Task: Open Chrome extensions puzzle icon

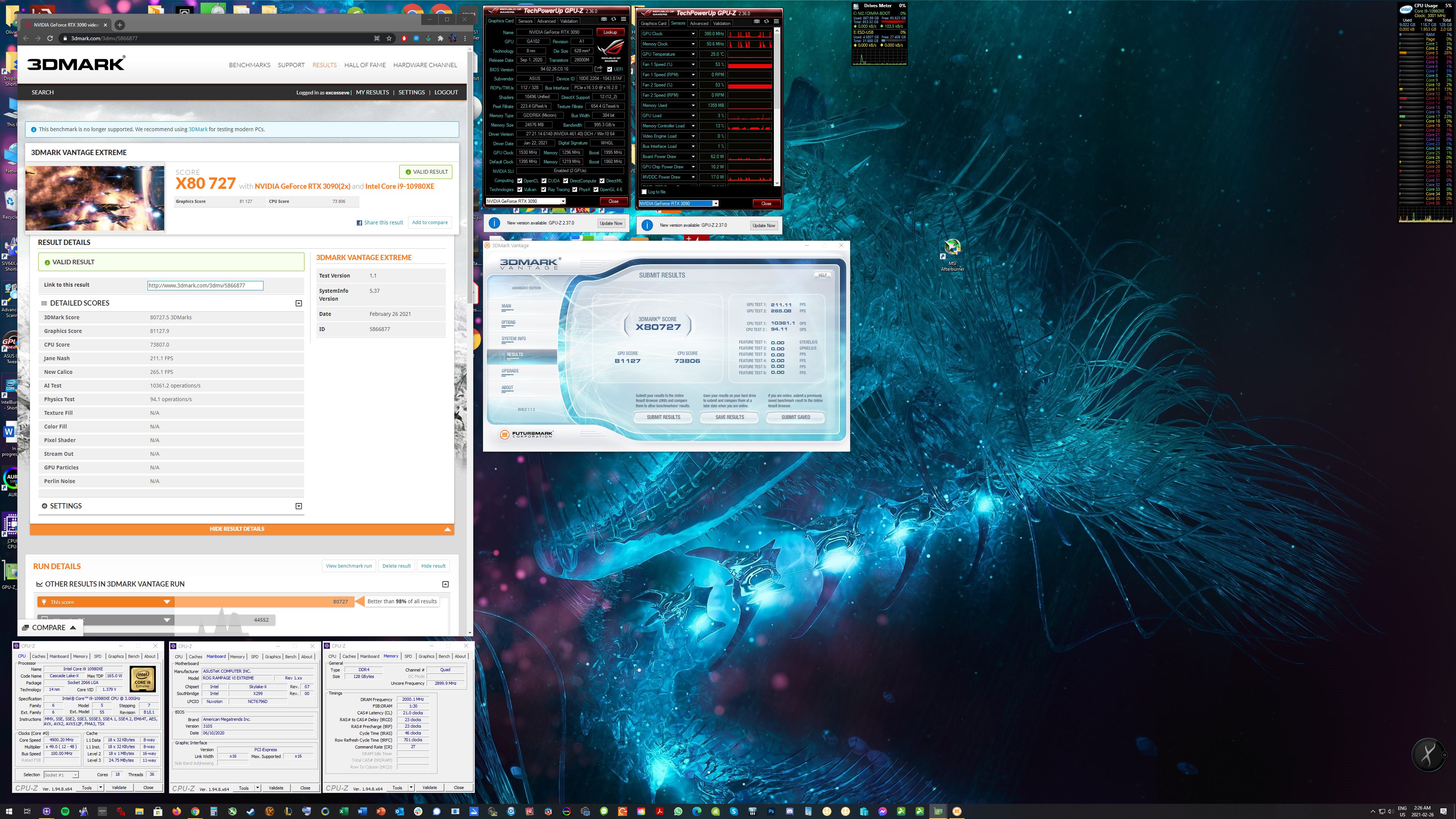Action: (440, 38)
